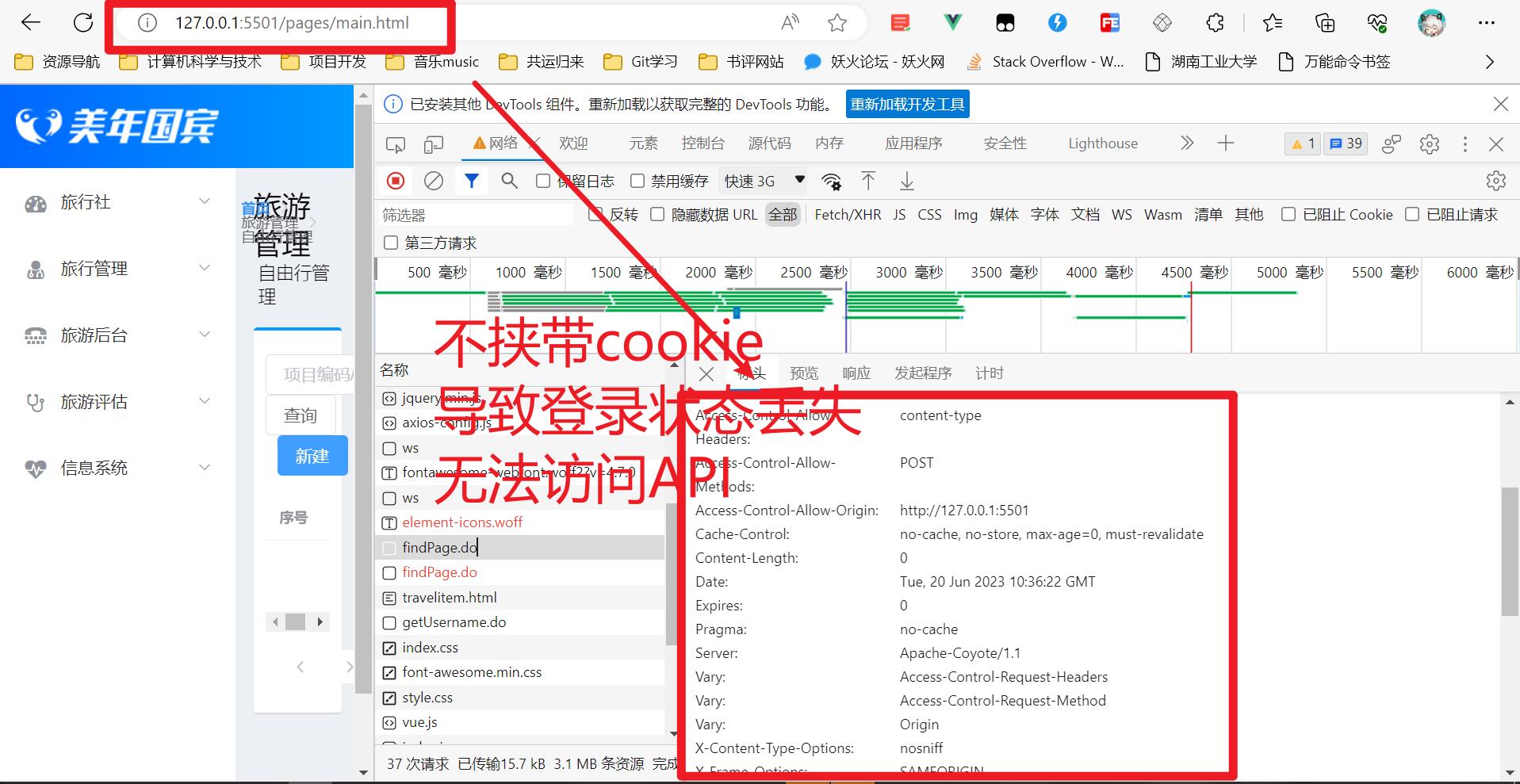Click the 项目编码 search input field

309,375
